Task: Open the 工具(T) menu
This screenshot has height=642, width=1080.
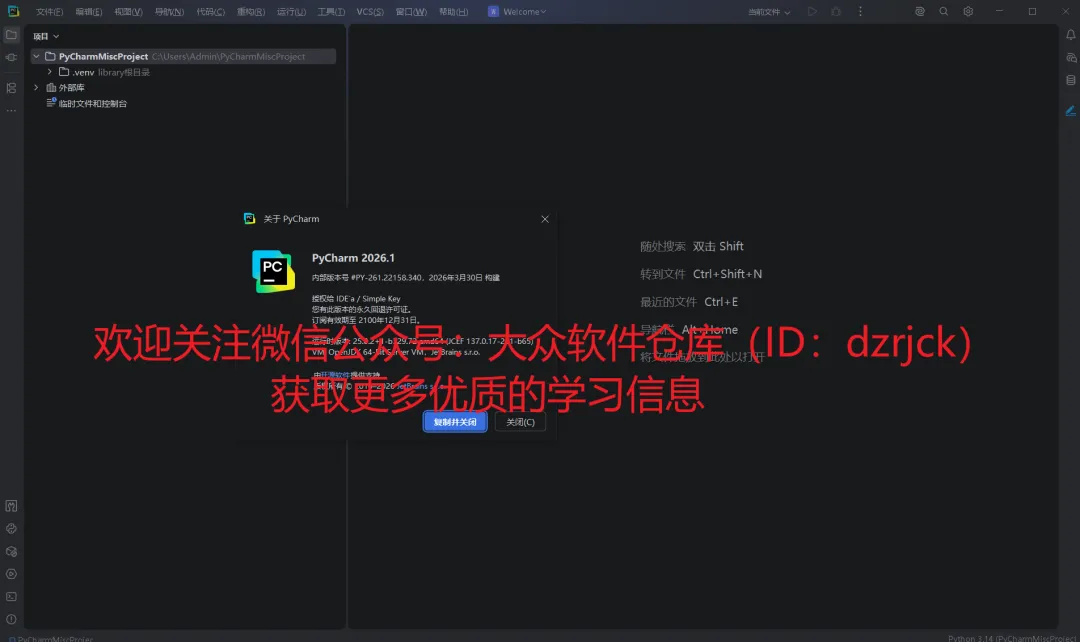Action: pos(331,12)
